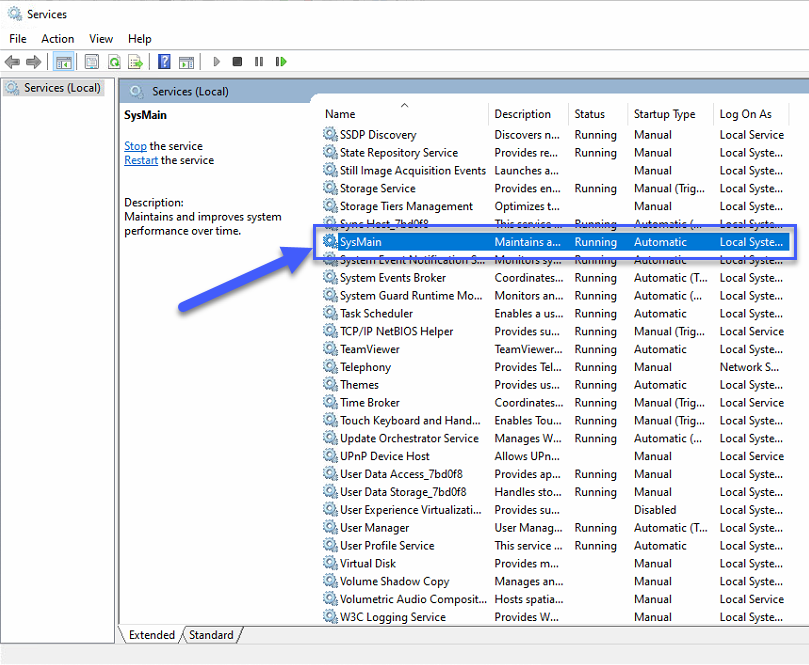
Task: Click TeamViewer... description cell
Action: pyautogui.click(x=528, y=349)
